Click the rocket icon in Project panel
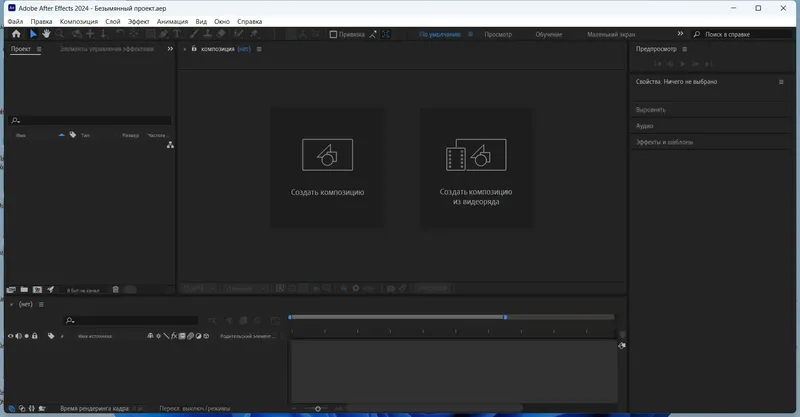 [x=51, y=289]
